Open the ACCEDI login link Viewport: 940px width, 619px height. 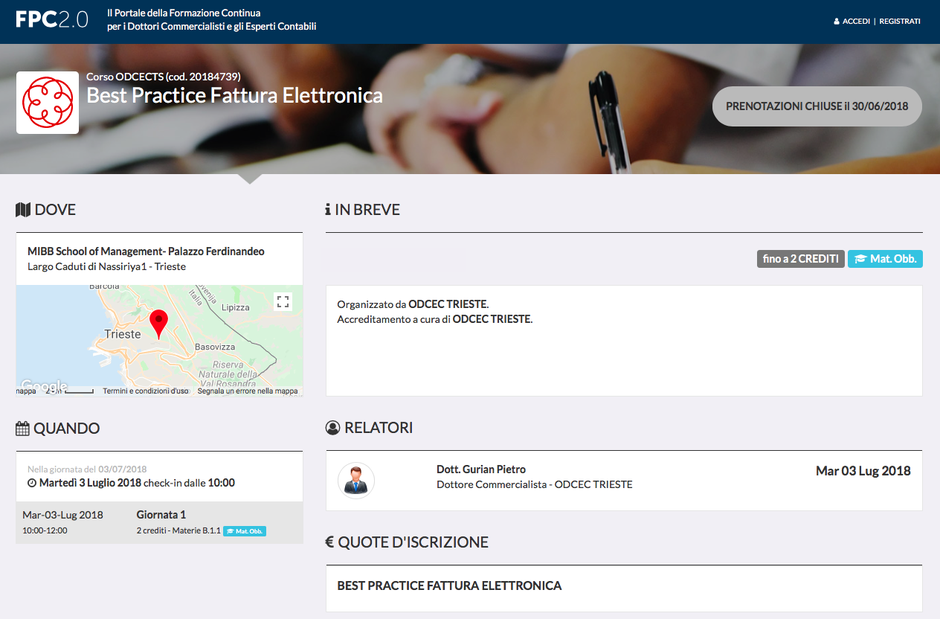pyautogui.click(x=856, y=22)
